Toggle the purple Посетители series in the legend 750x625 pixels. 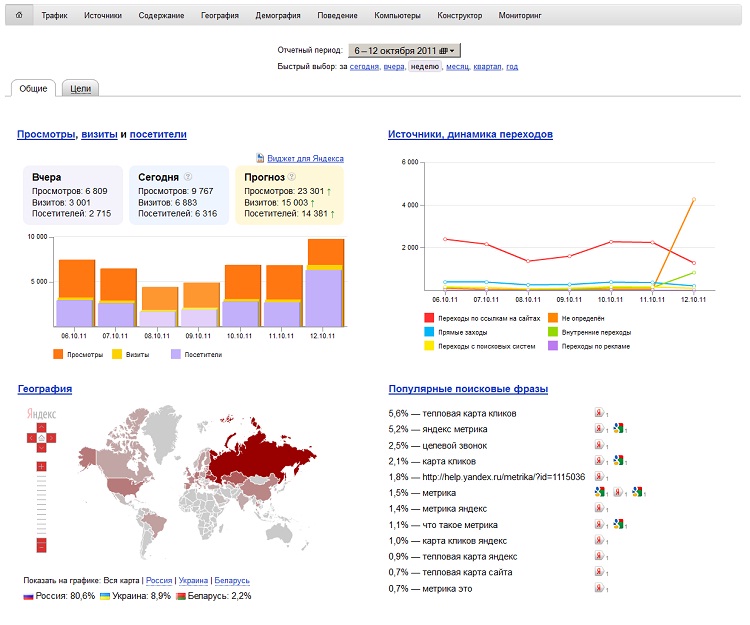pos(176,354)
